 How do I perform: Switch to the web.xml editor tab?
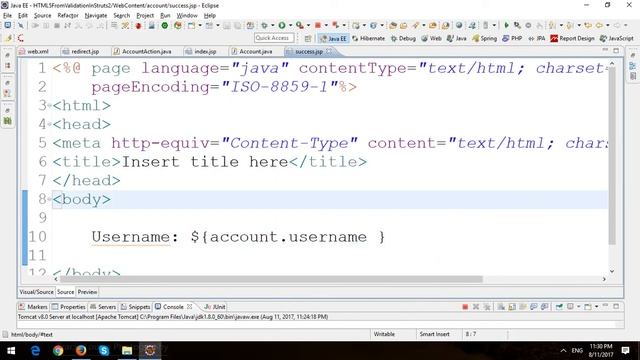coord(34,51)
